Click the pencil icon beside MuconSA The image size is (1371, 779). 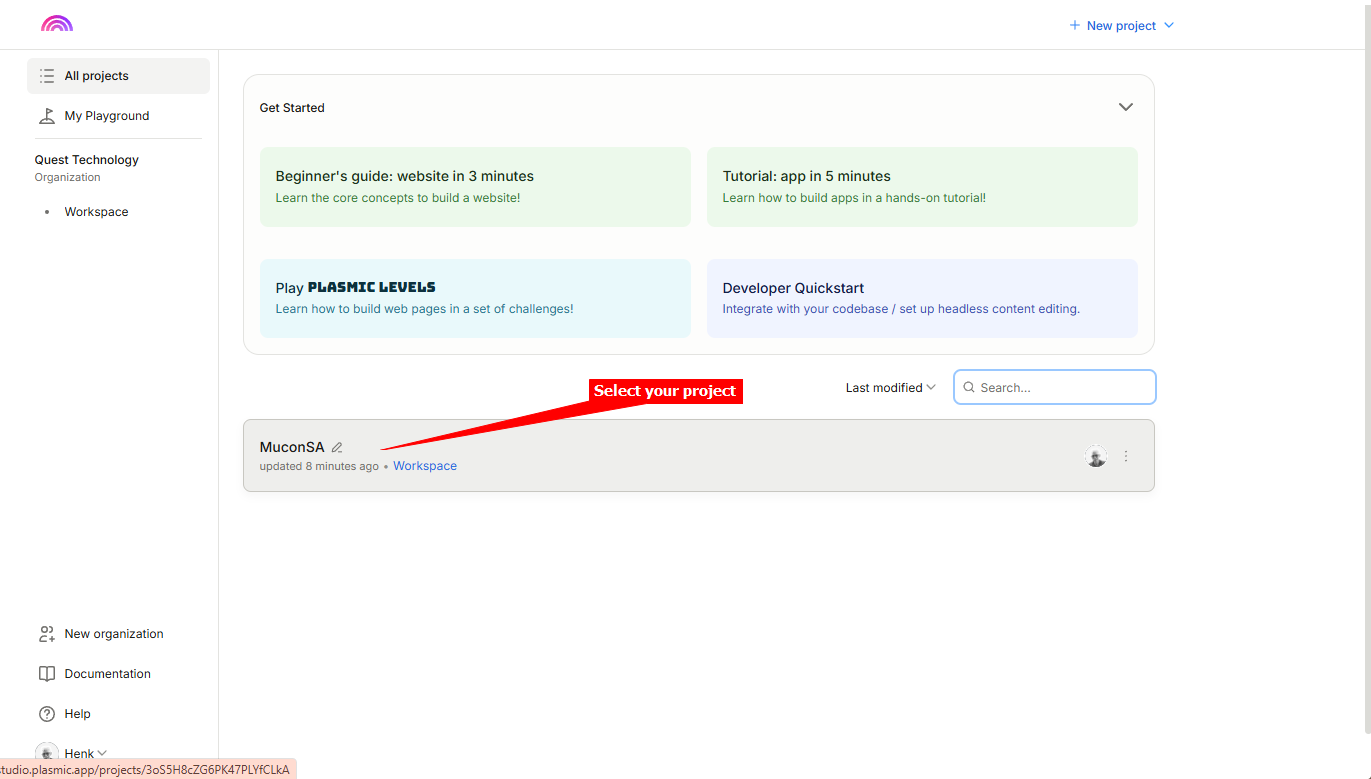click(x=337, y=448)
